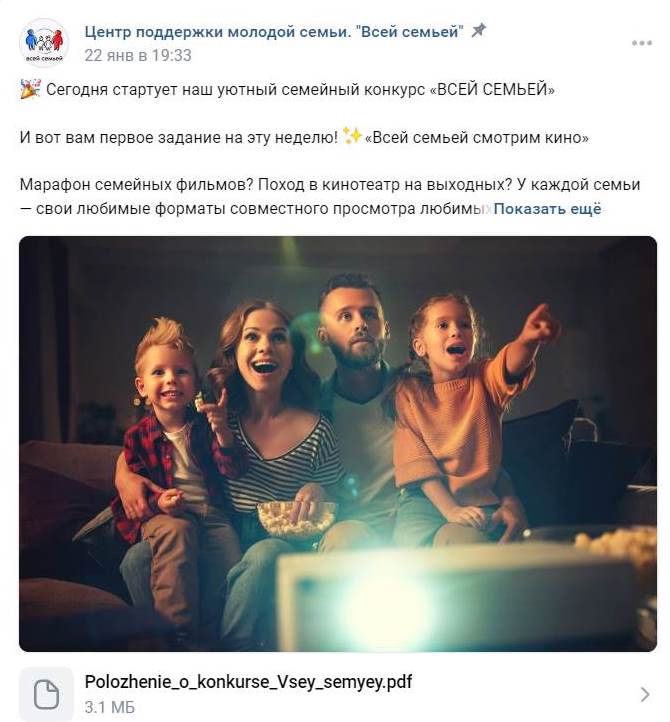This screenshot has height=722, width=670.
Task: Click the paragraph starting "Марафон семейных фильмов?"
Action: point(330,197)
